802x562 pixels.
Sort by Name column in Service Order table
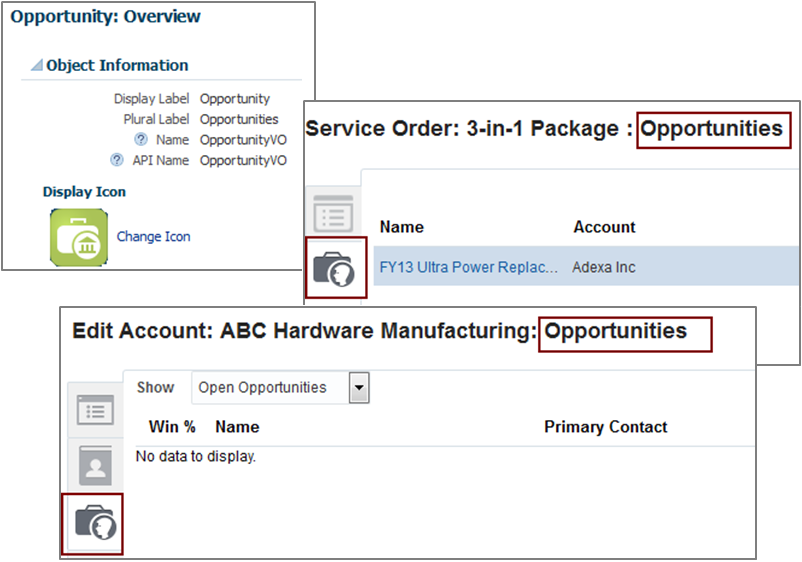click(x=402, y=227)
